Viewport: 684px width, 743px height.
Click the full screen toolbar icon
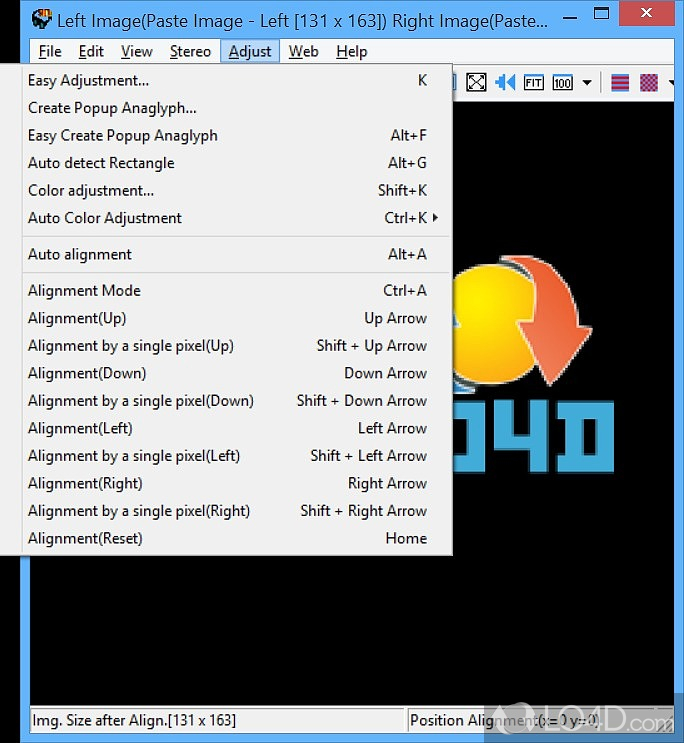(x=476, y=82)
